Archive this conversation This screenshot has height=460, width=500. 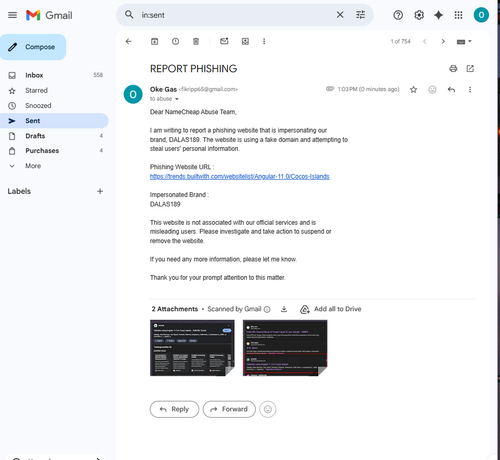click(x=154, y=41)
